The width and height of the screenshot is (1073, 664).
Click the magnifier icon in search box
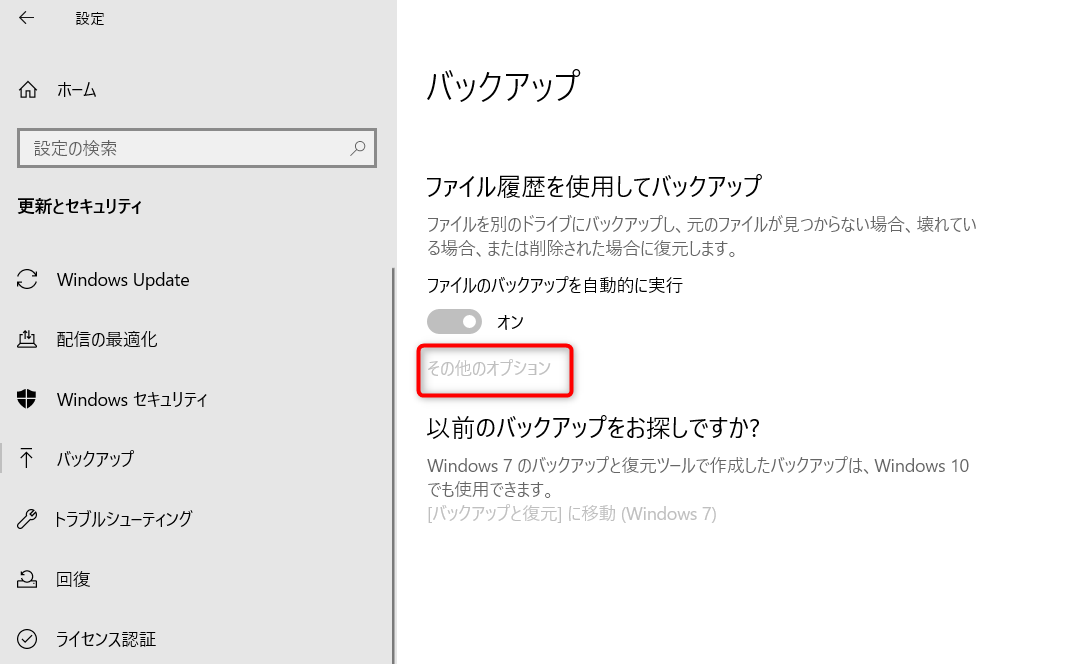pyautogui.click(x=357, y=148)
